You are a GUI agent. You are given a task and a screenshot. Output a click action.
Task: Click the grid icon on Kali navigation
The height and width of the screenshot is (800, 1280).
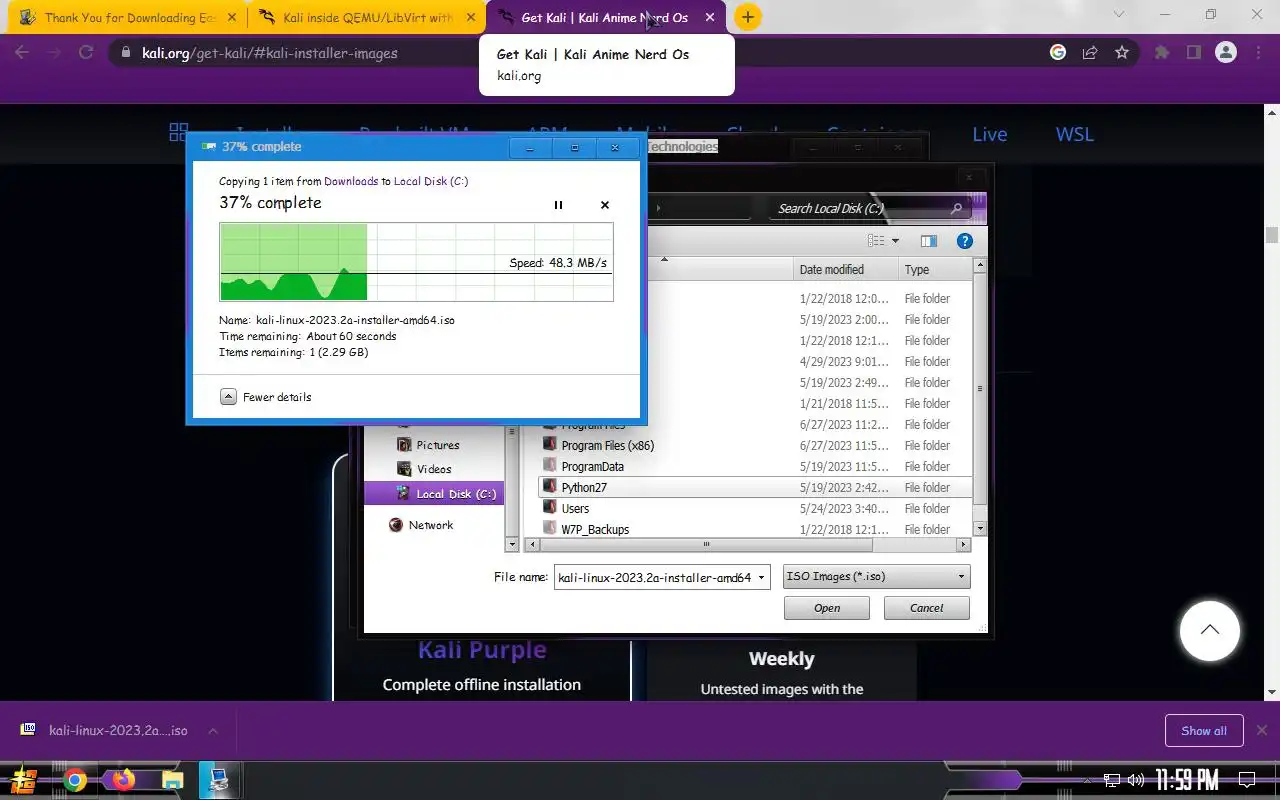[179, 131]
